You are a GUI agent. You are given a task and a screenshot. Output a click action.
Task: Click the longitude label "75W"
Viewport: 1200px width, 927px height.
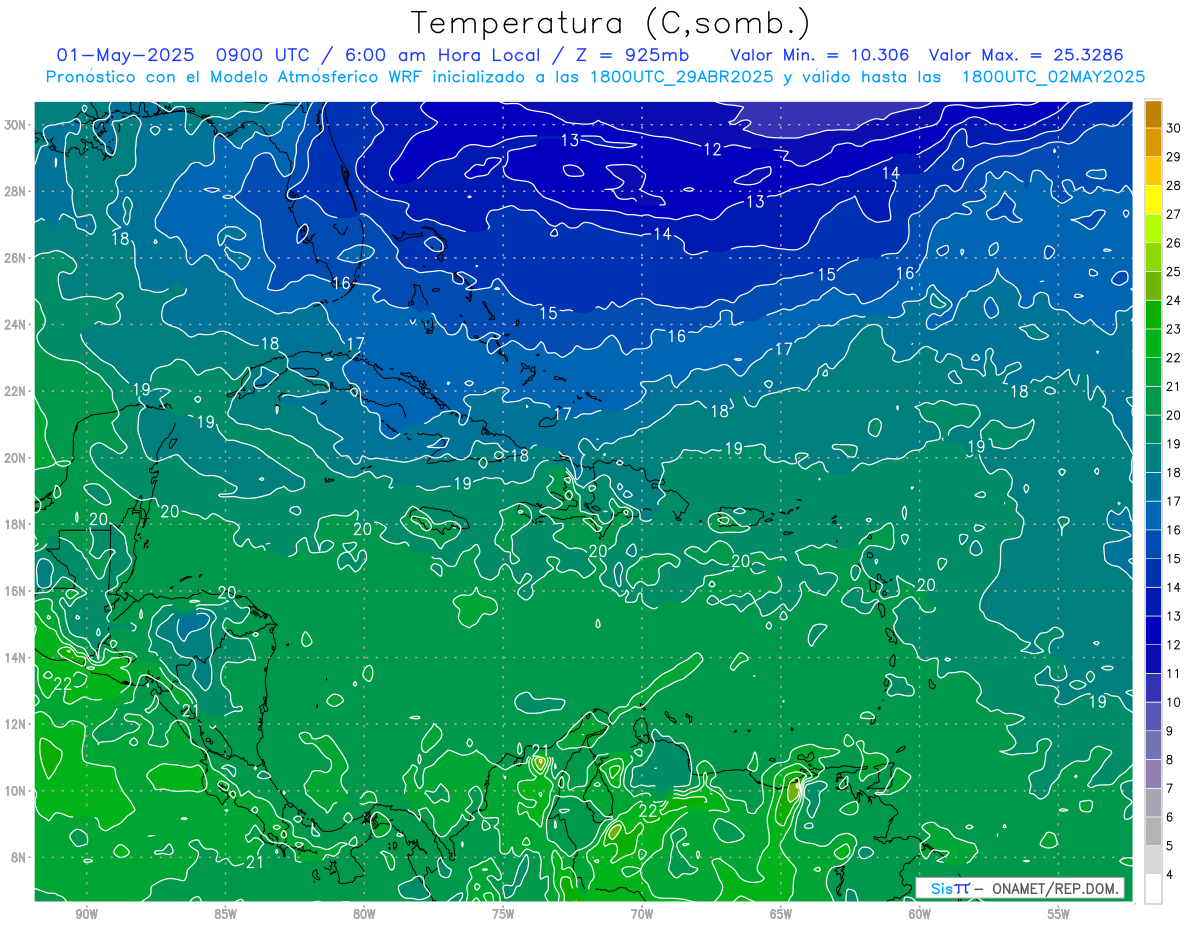click(503, 914)
